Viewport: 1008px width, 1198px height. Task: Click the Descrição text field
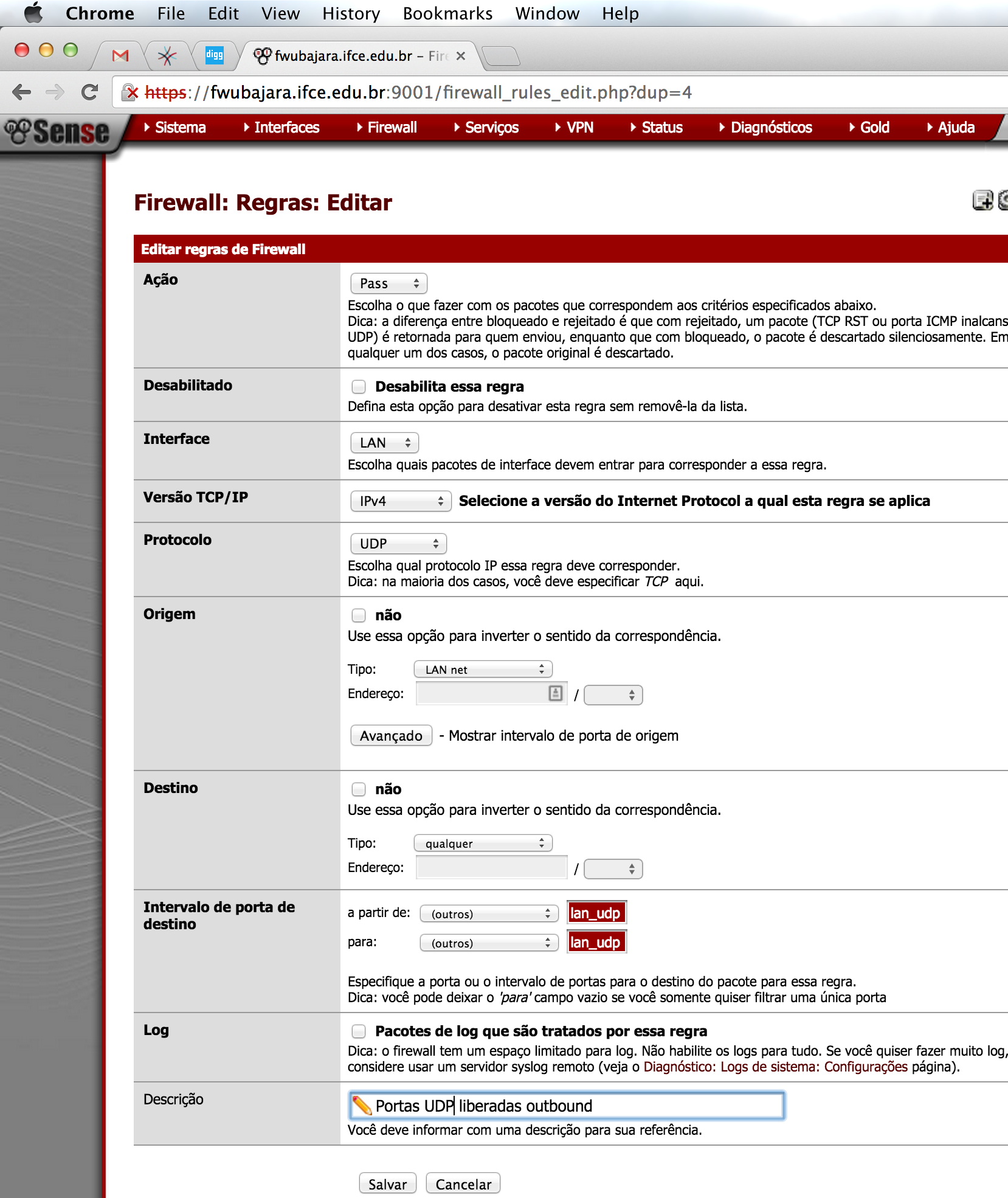567,1106
